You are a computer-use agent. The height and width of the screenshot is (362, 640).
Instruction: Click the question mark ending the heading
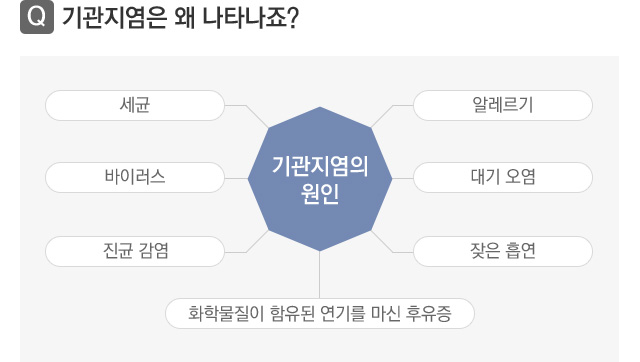pyautogui.click(x=293, y=18)
